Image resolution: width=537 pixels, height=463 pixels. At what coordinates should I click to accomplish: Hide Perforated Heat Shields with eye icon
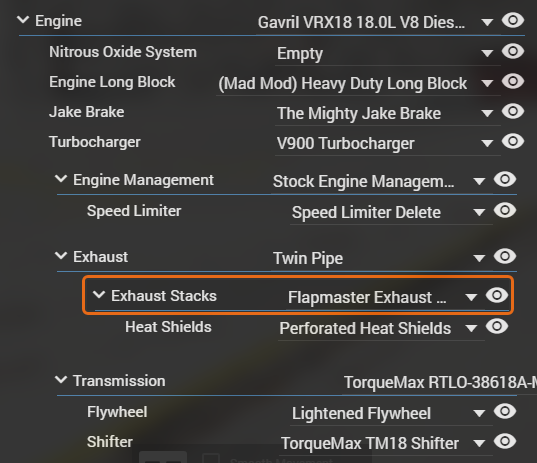(497, 326)
